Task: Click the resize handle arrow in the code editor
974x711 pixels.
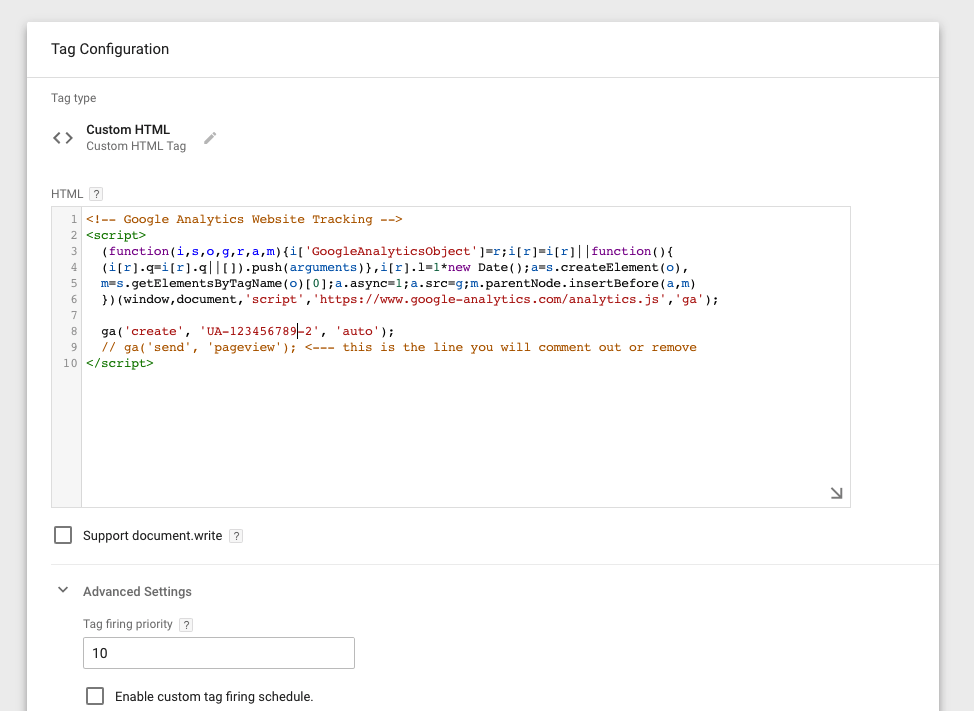Action: click(x=836, y=493)
